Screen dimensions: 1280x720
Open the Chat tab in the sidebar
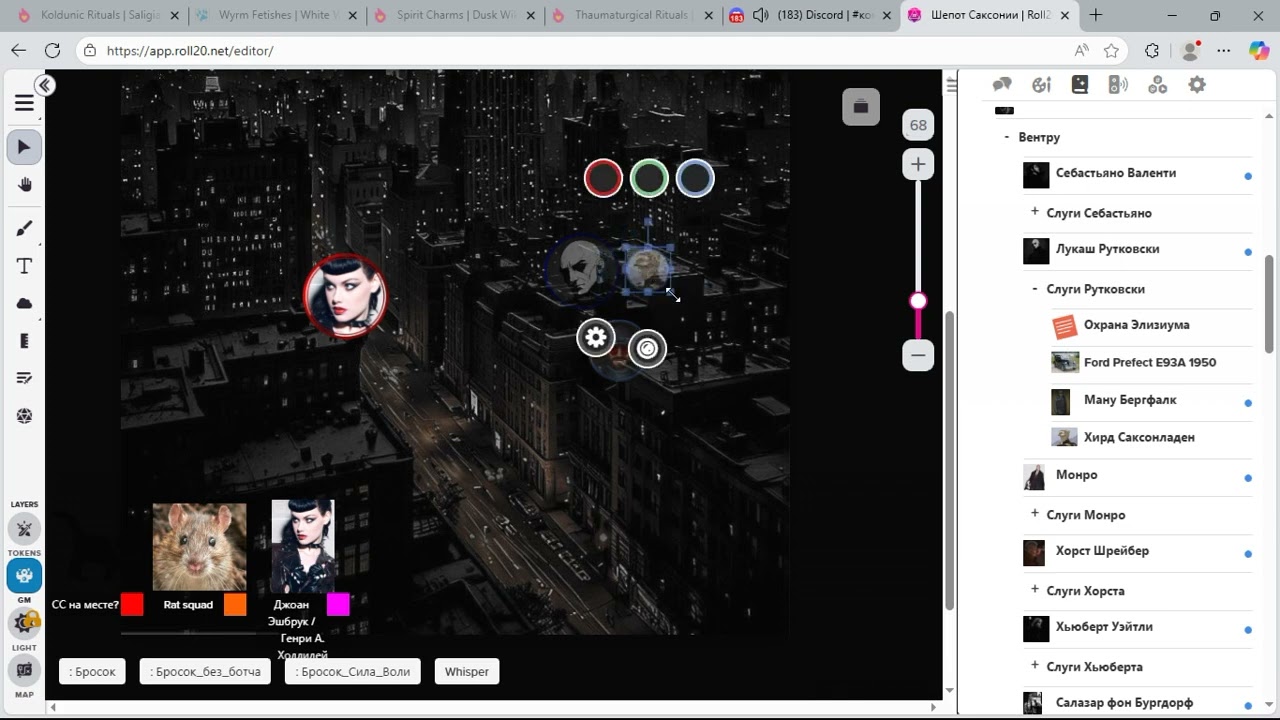pos(1002,85)
